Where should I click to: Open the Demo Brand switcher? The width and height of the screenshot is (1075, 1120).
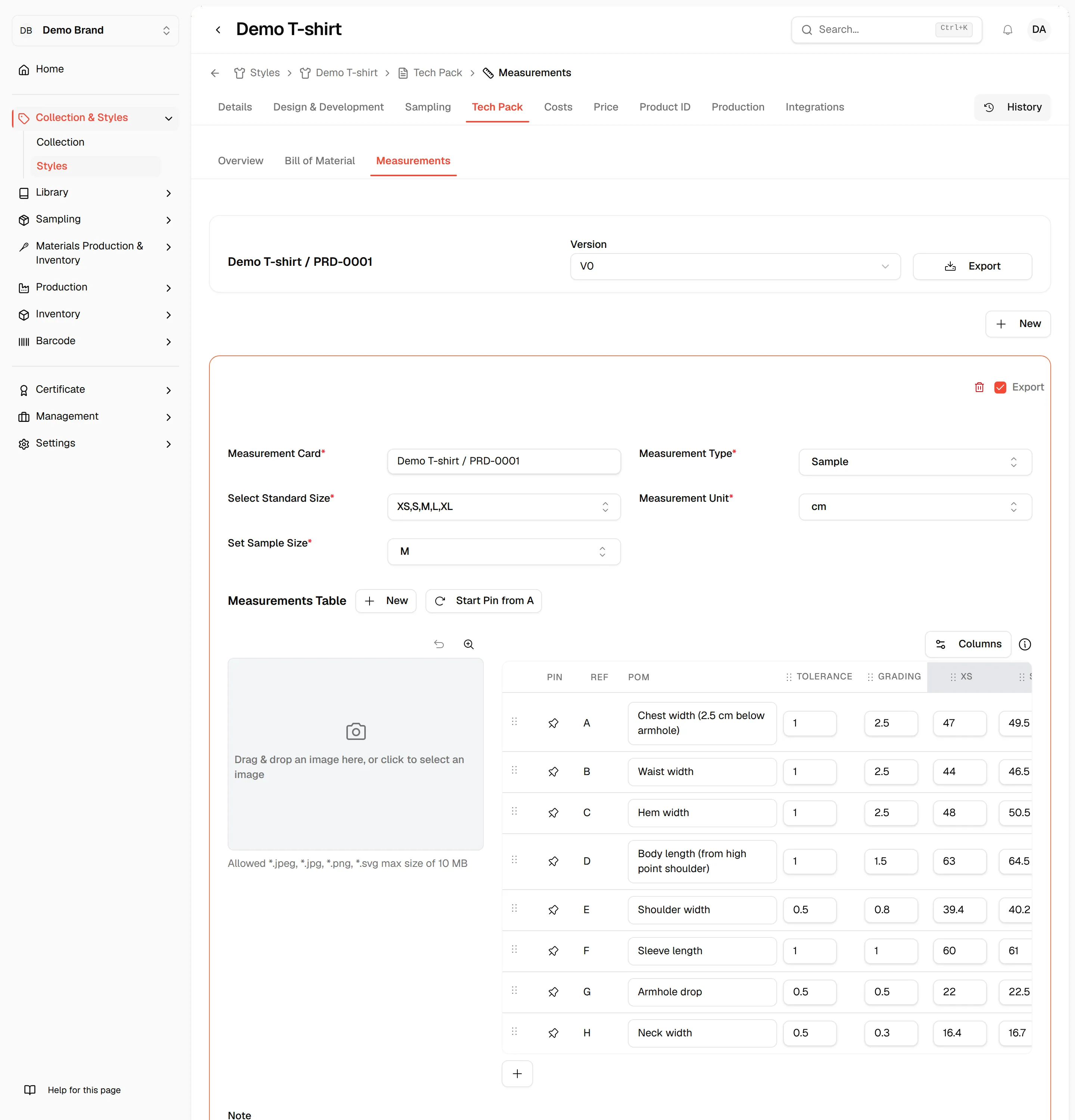click(96, 30)
